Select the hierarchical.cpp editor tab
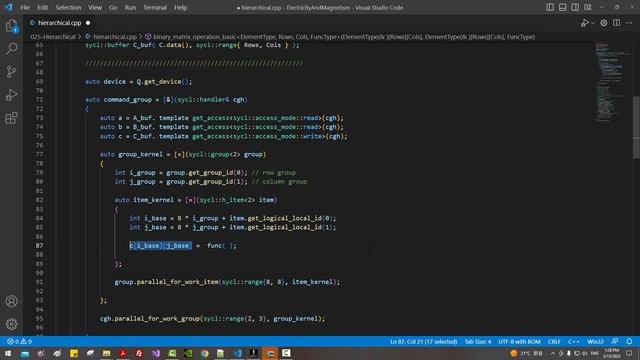The image size is (640, 360). tap(59, 23)
